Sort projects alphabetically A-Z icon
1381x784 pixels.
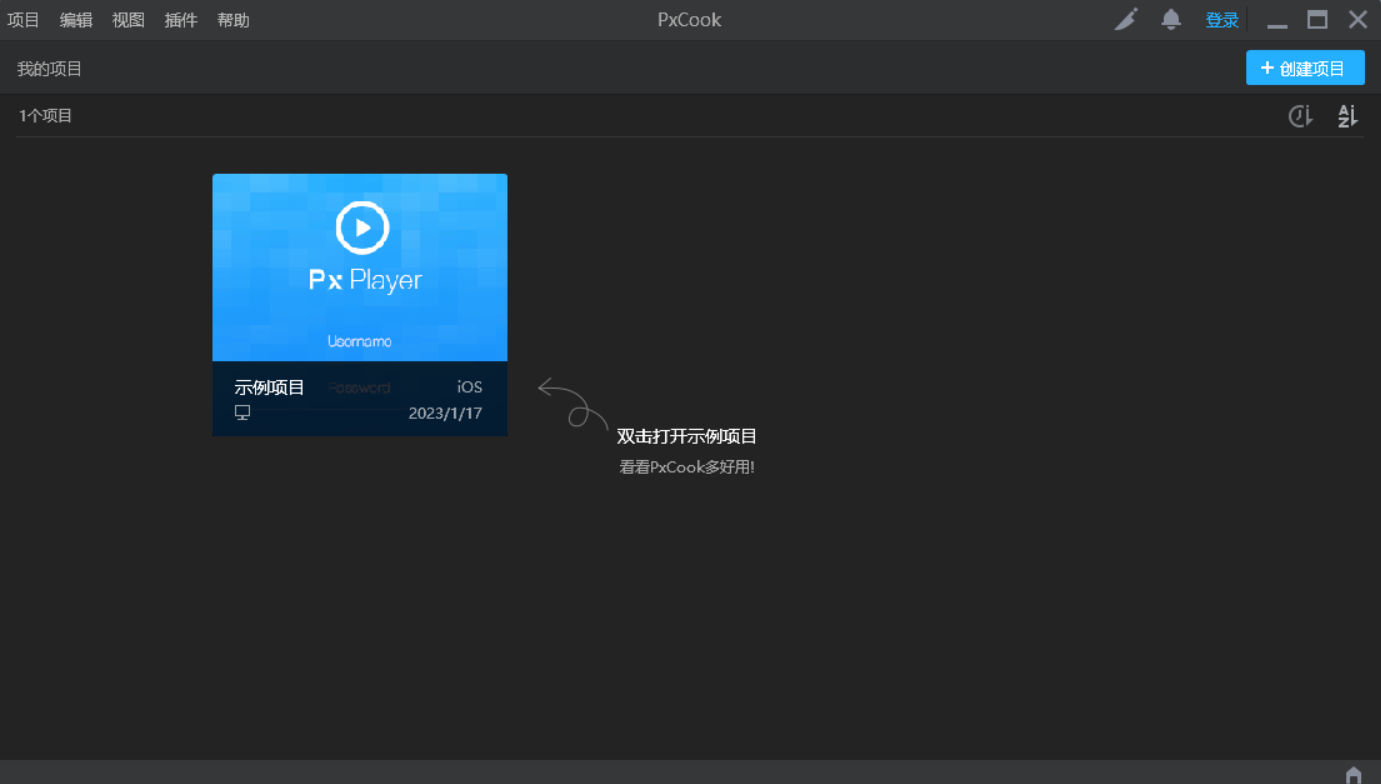click(1348, 116)
